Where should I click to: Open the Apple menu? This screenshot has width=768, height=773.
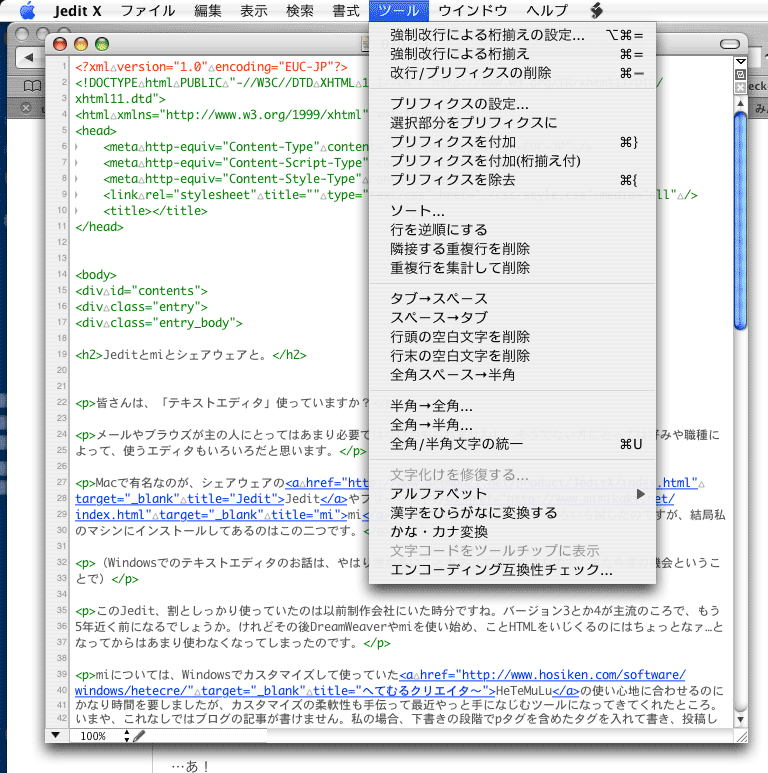pos(27,10)
